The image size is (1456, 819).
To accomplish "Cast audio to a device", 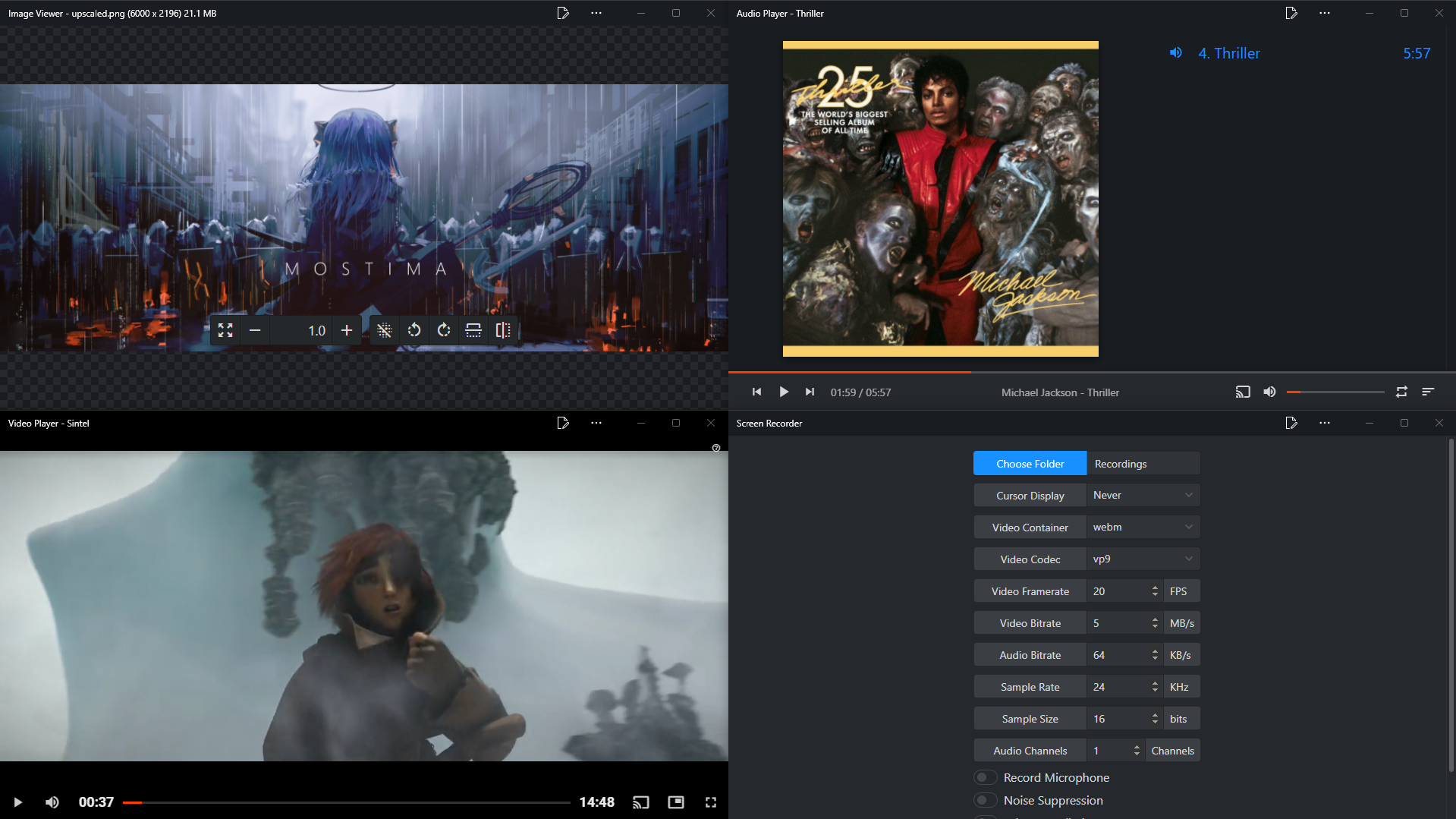I will [x=1243, y=392].
